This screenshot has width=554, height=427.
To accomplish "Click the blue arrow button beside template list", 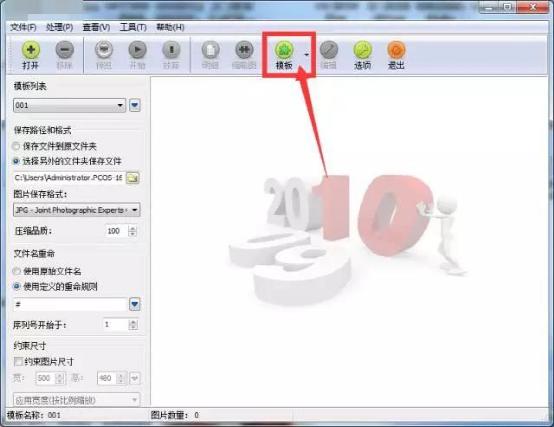I will (x=135, y=105).
